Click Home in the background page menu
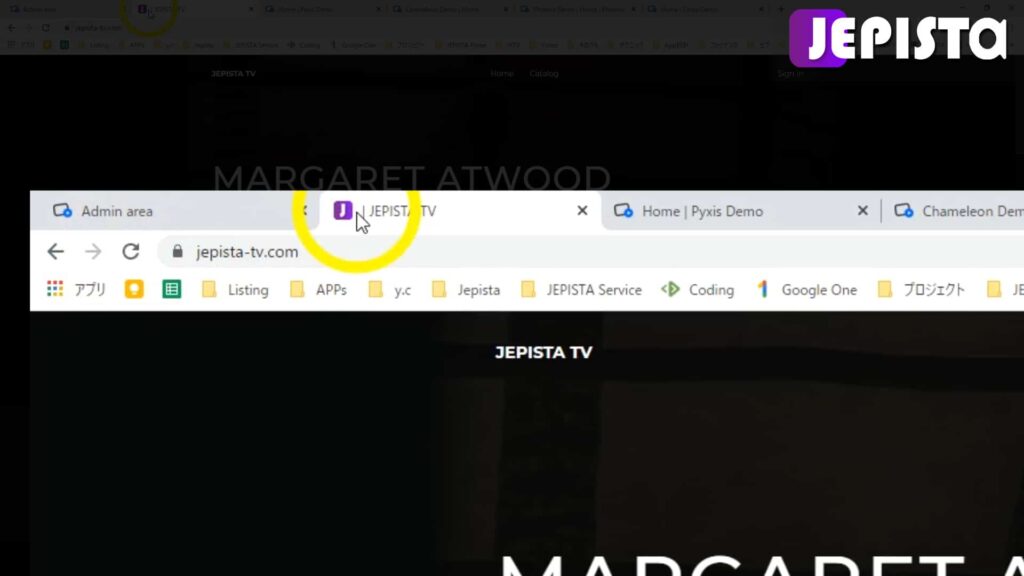Viewport: 1024px width, 576px height. point(502,73)
